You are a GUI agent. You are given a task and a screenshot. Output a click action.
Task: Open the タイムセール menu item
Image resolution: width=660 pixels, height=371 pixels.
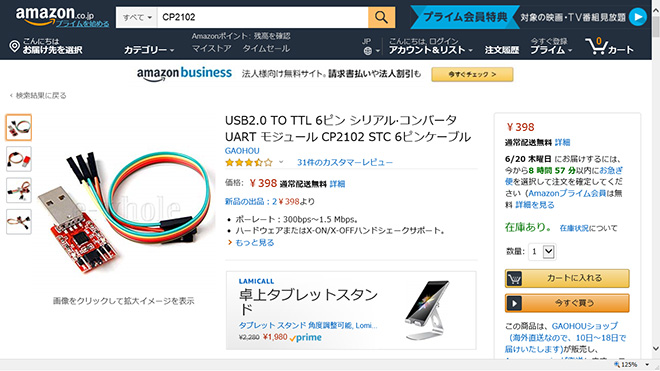[x=266, y=48]
